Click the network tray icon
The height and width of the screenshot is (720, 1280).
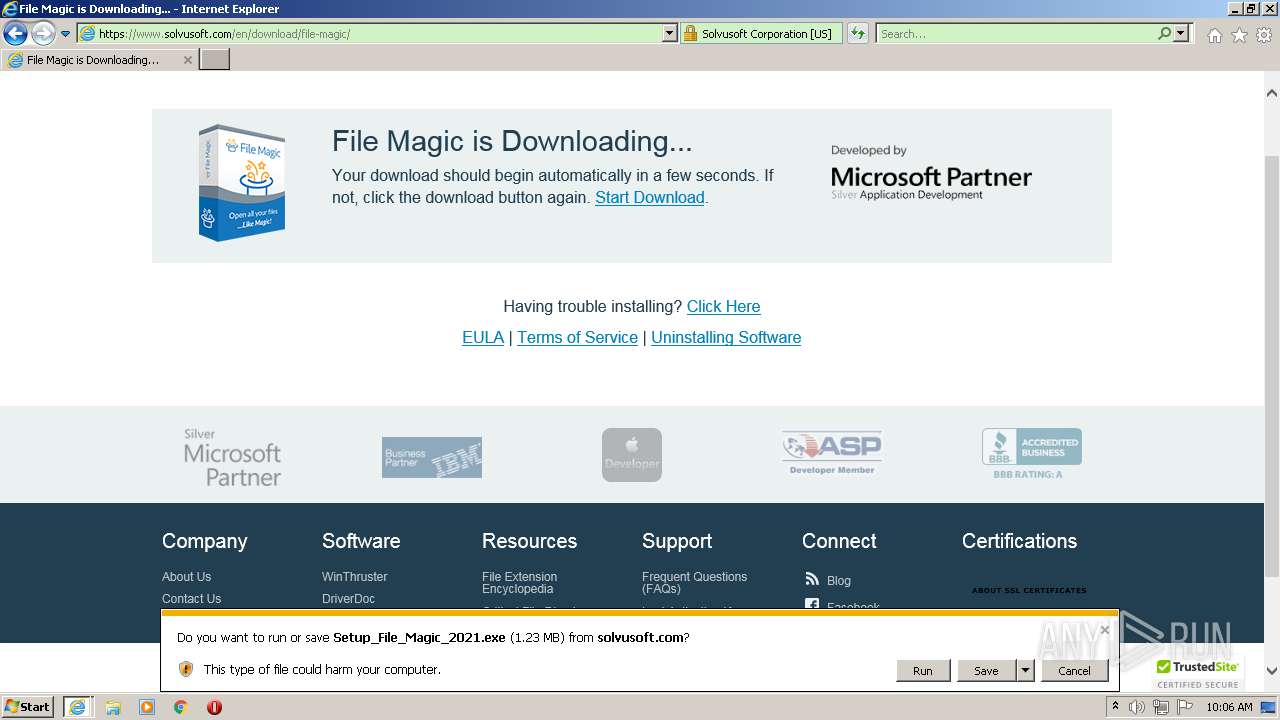click(x=1161, y=707)
